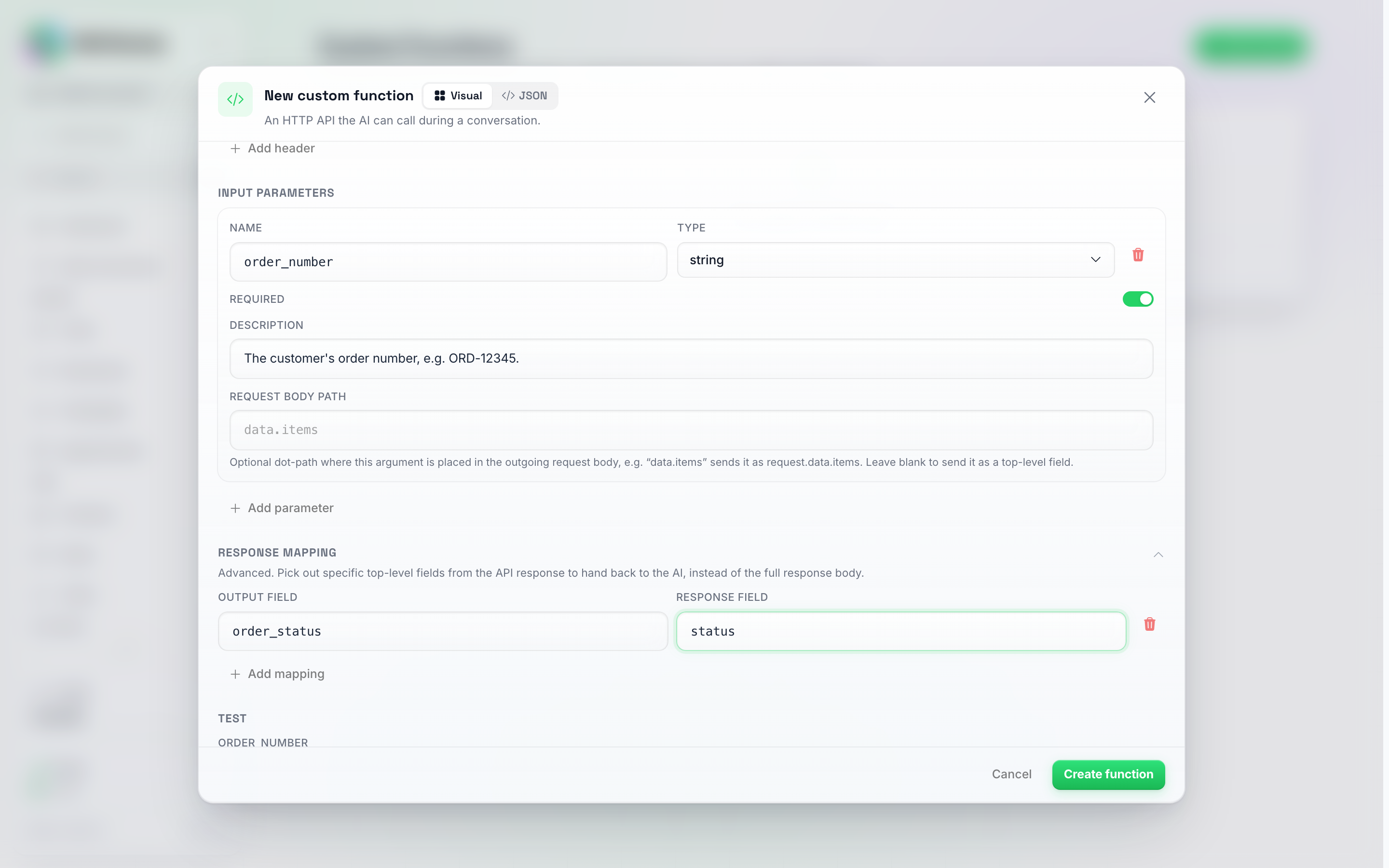The height and width of the screenshot is (868, 1389).
Task: Switch to the Visual editor tab
Action: [458, 96]
